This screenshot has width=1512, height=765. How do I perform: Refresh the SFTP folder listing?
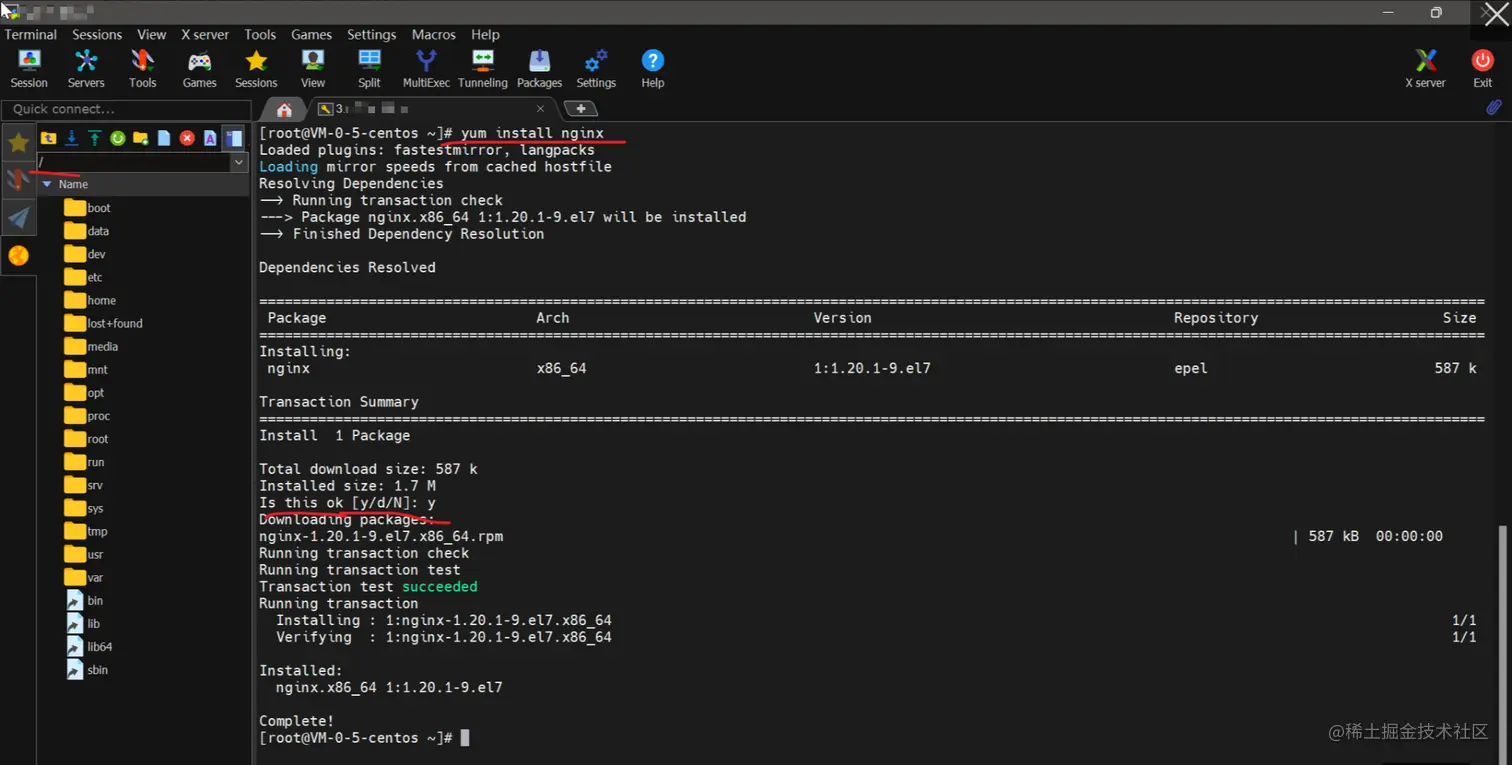(117, 138)
